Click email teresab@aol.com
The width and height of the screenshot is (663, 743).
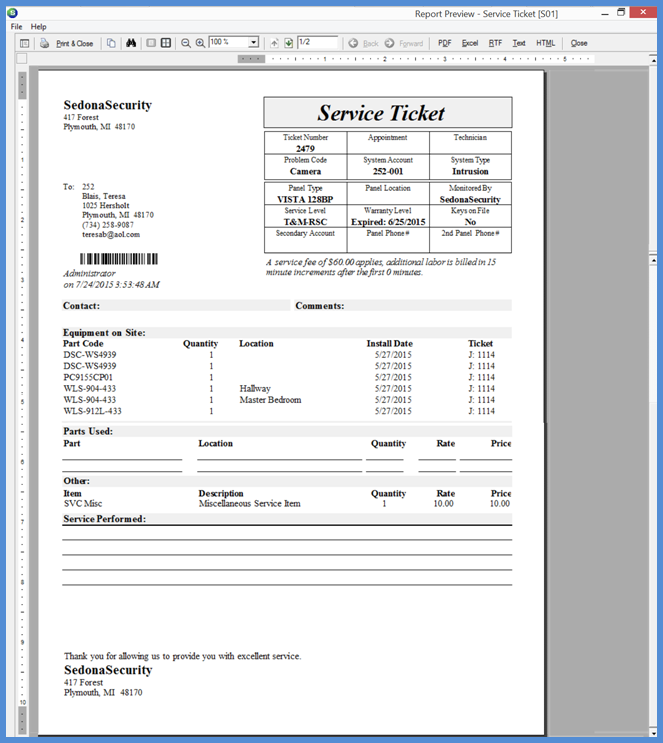coord(111,234)
